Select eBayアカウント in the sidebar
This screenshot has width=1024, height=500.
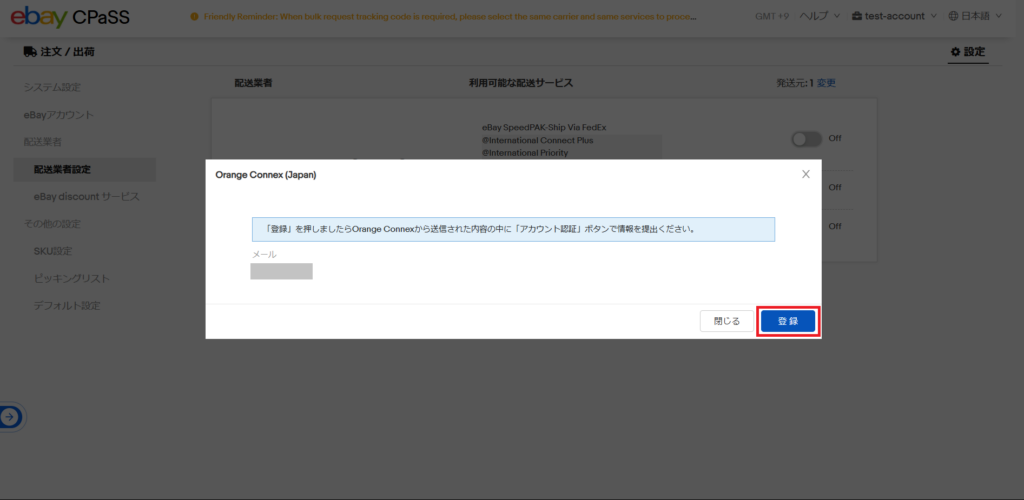(x=59, y=115)
